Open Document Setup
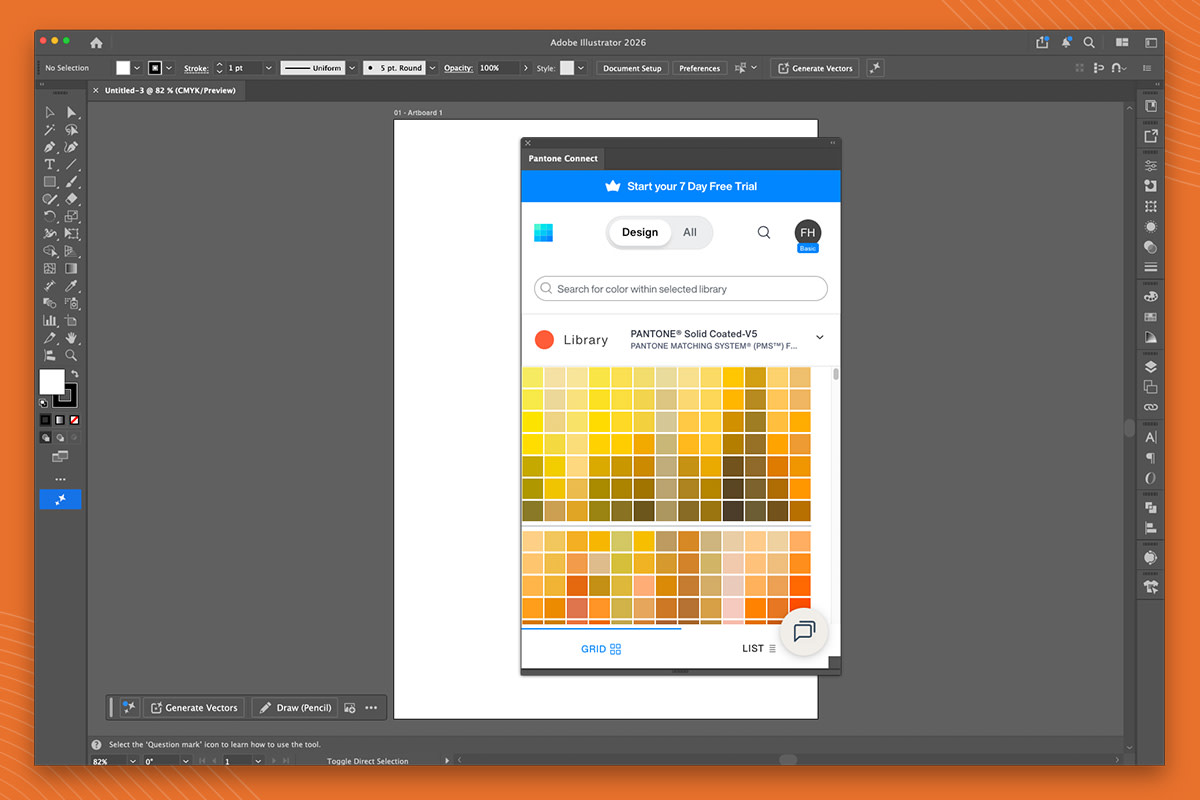Viewport: 1200px width, 800px height. point(632,68)
